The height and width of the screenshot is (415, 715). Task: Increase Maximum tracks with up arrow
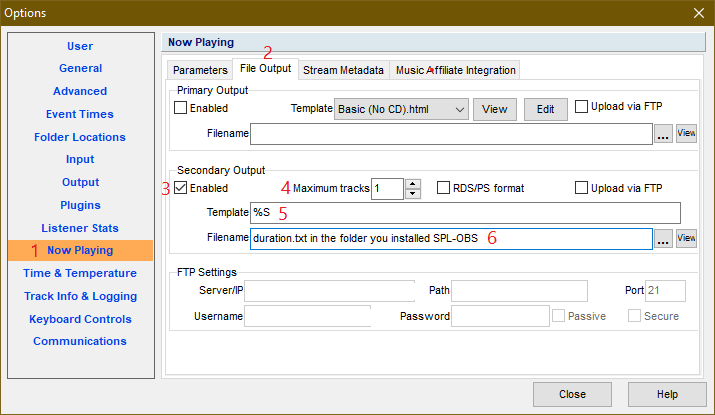[x=413, y=183]
